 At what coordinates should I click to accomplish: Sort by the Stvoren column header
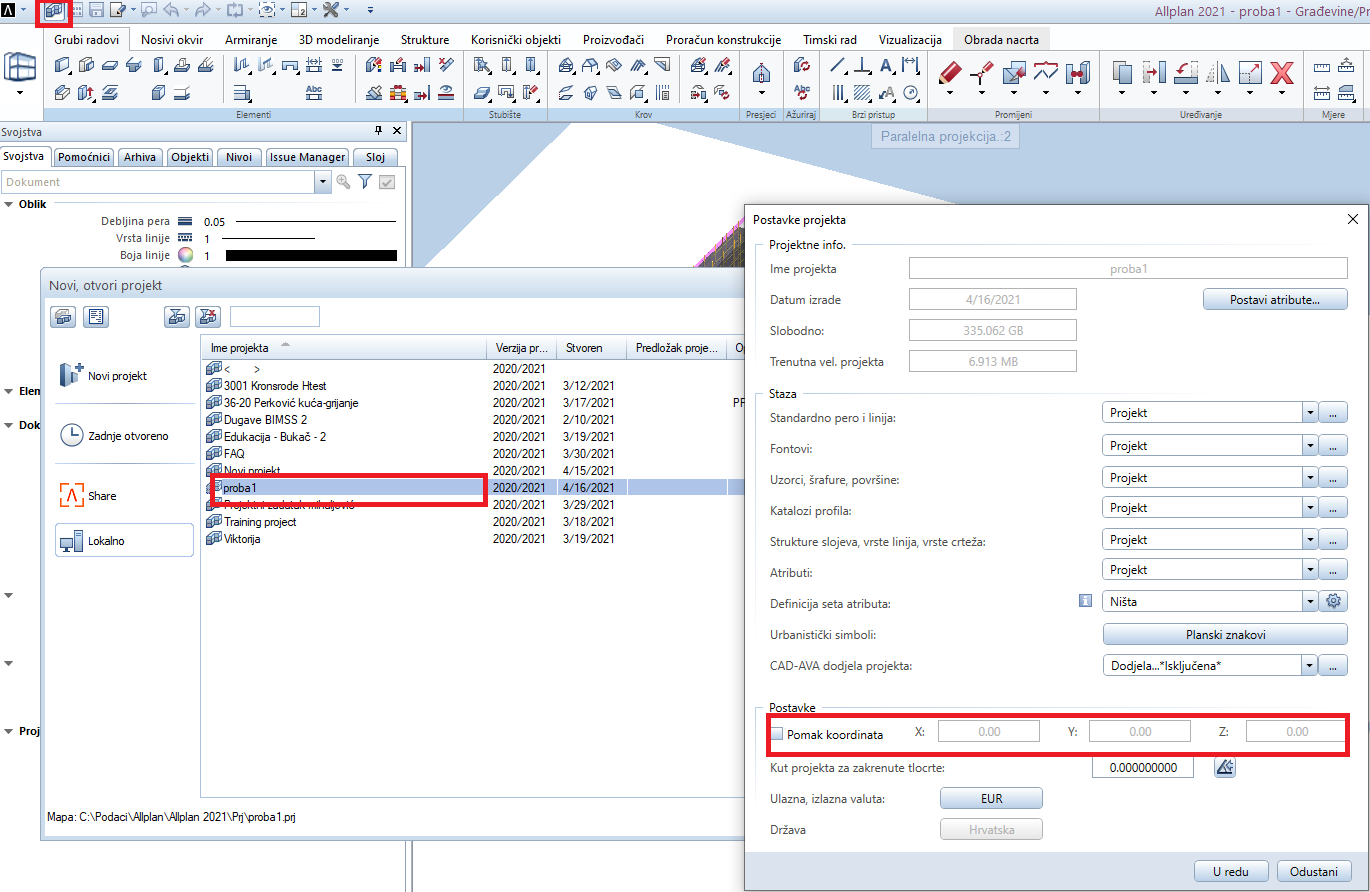click(x=592, y=348)
